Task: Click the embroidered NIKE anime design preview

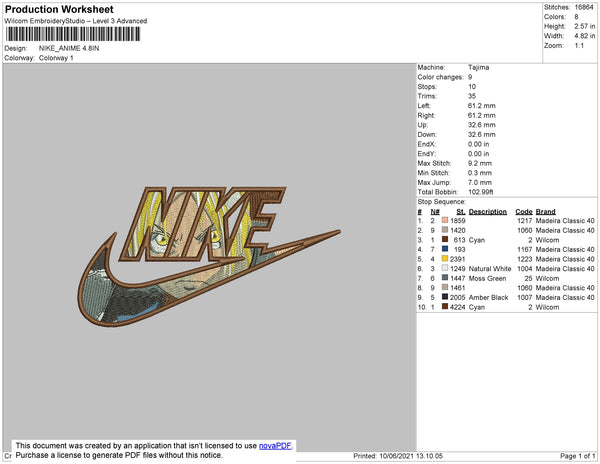Action: coord(209,256)
